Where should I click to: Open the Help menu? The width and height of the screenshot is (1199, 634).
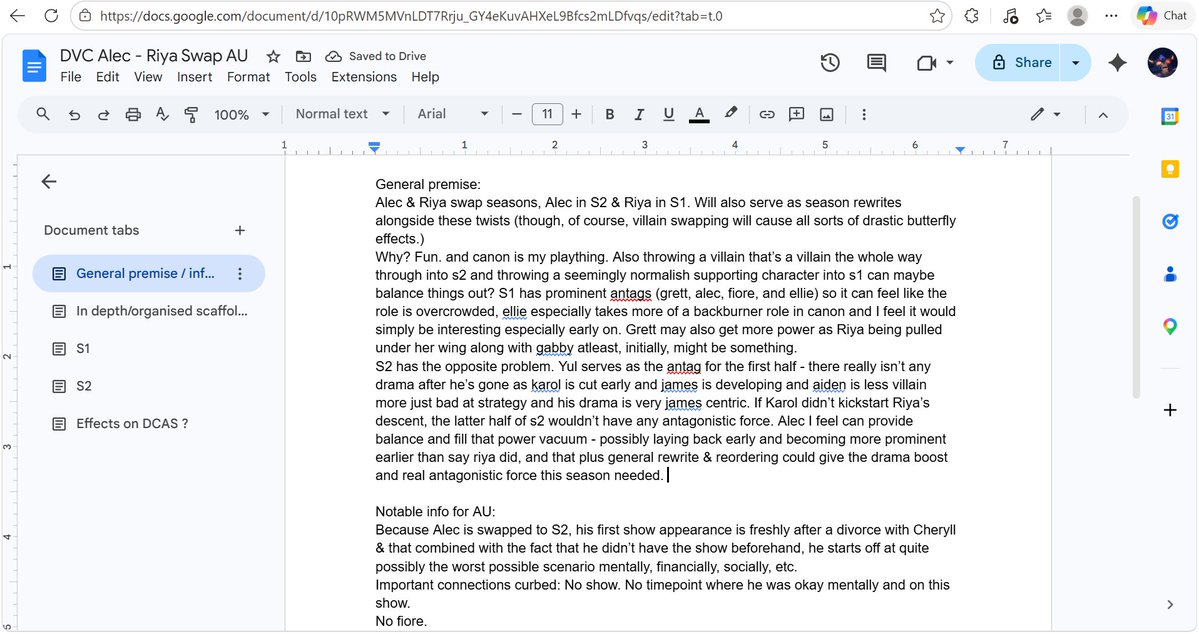point(425,77)
